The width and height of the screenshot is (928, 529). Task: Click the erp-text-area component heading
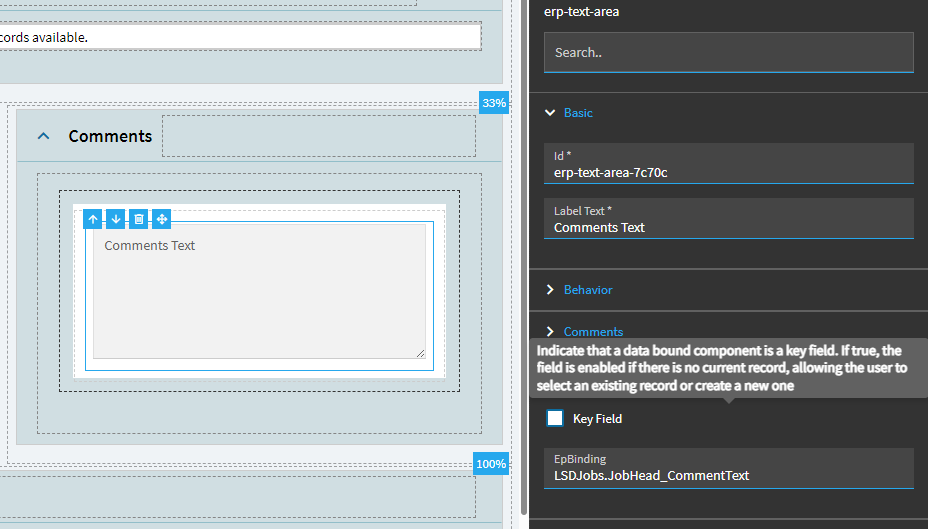tap(581, 11)
